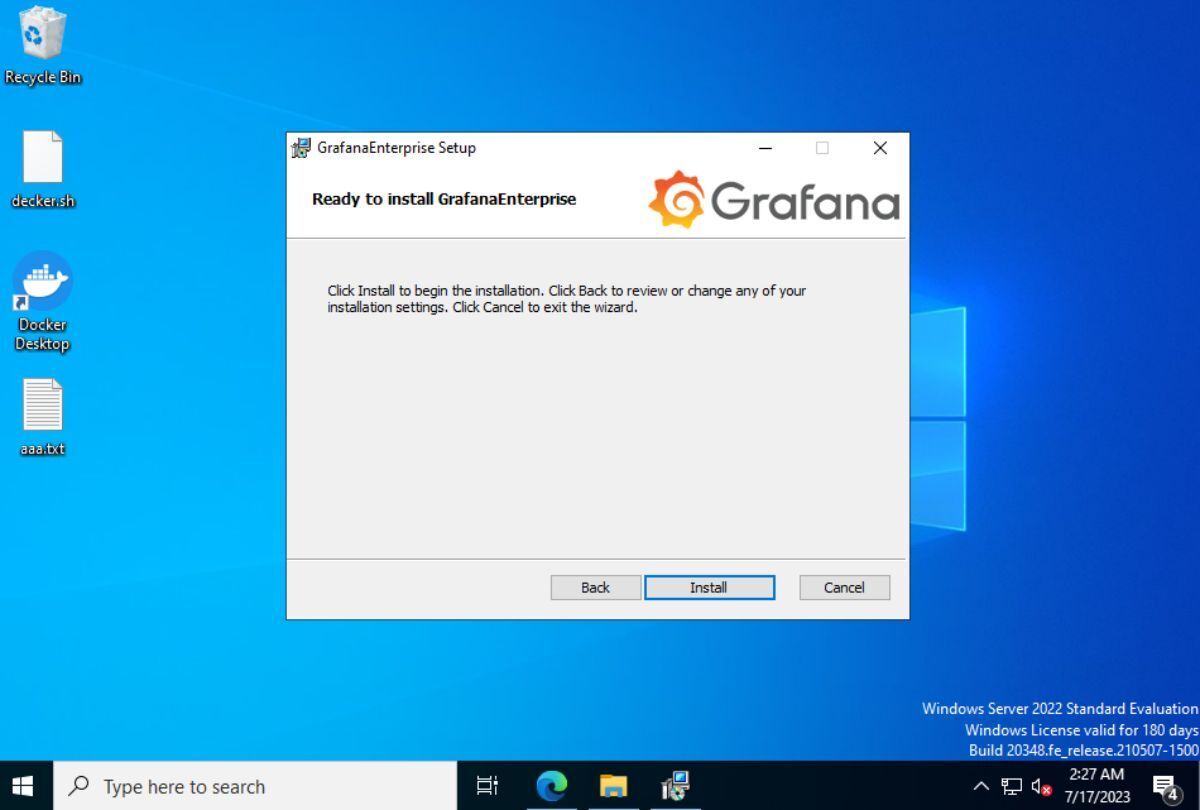The image size is (1200, 810).
Task: Open the notifications Action Center
Action: [1166, 785]
